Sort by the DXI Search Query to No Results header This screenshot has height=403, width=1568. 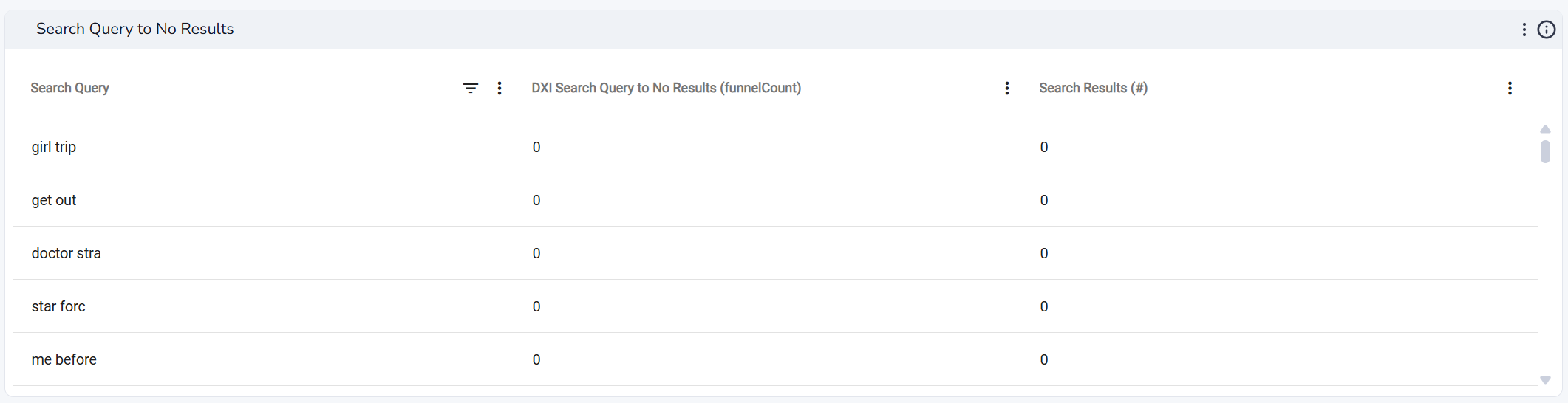click(666, 88)
